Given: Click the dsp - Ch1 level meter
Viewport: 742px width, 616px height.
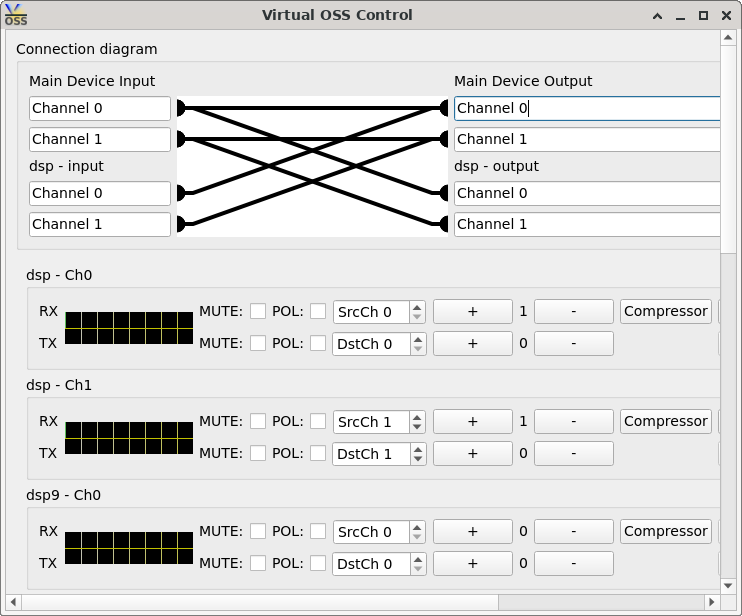Looking at the screenshot, I should click(x=129, y=438).
